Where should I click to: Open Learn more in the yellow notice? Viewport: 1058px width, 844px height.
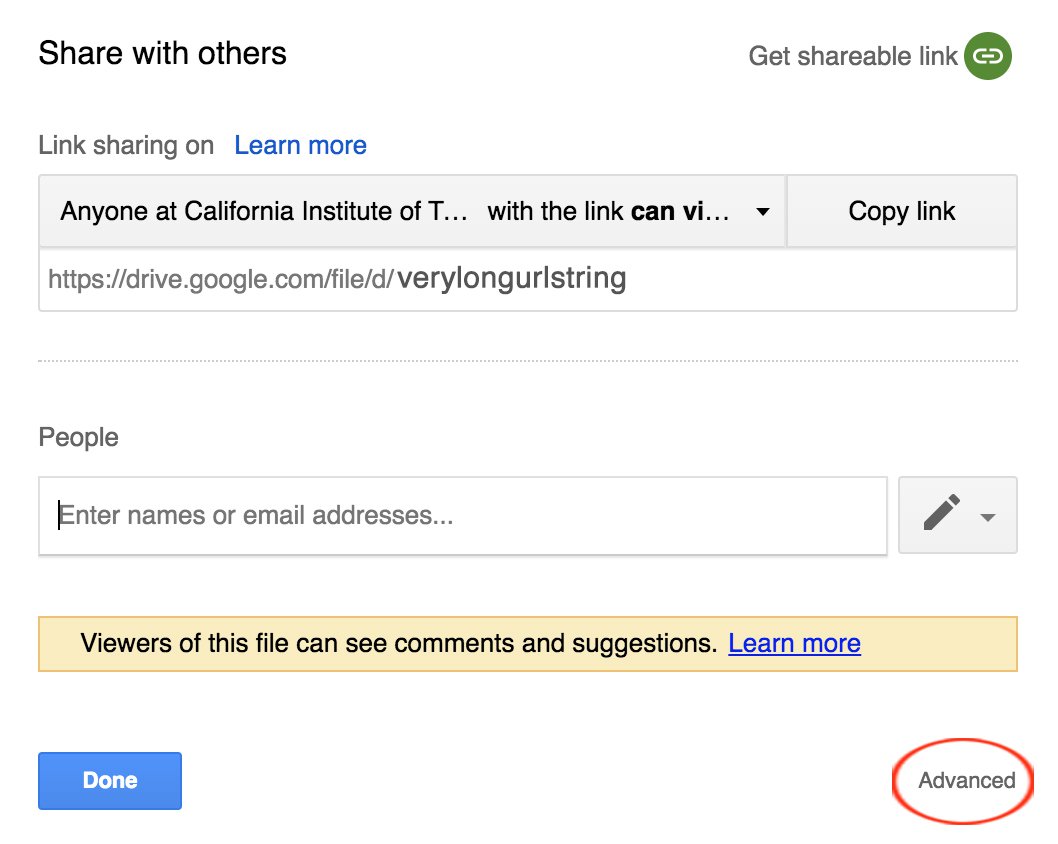point(794,643)
